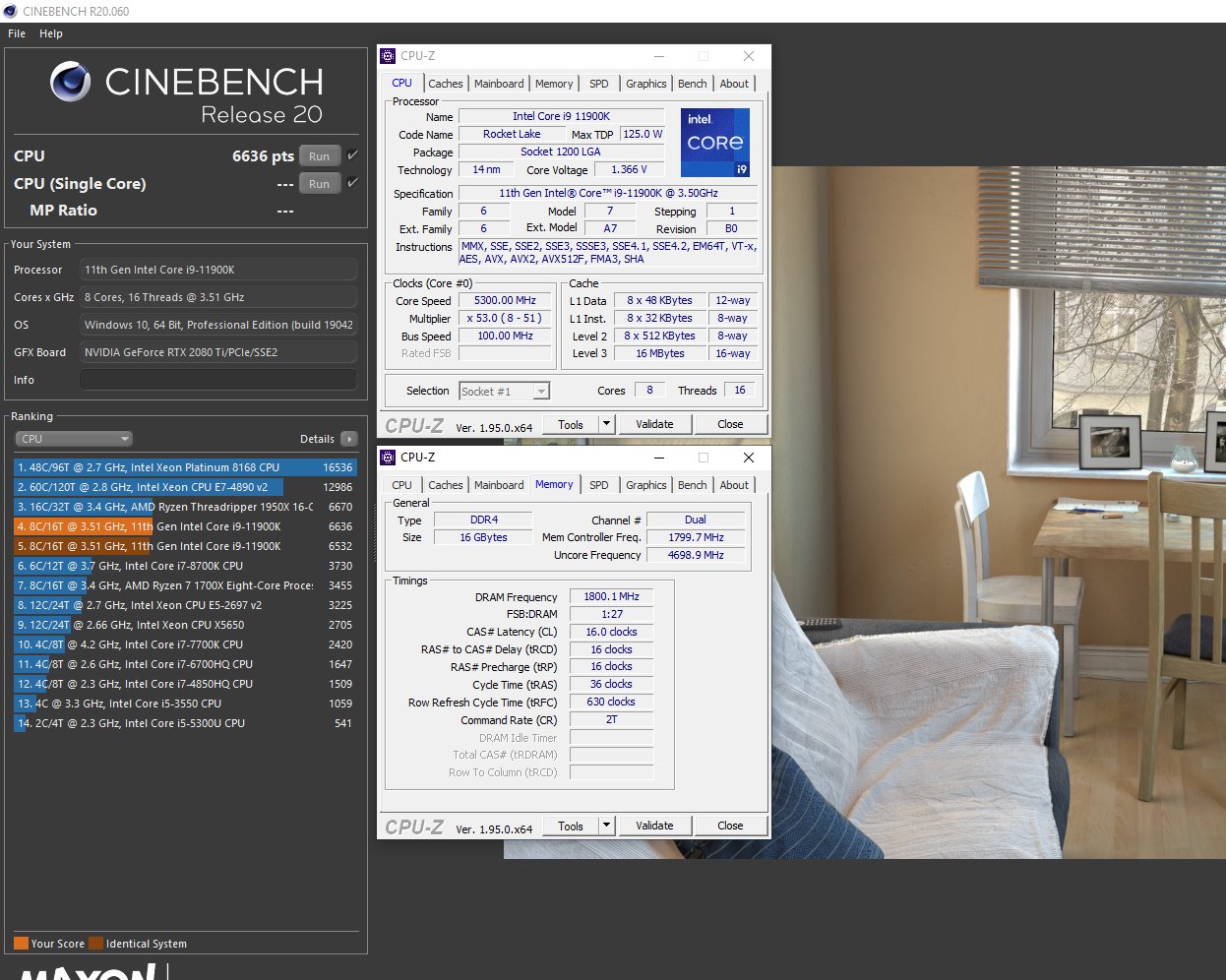Click the Your Score orange legend swatch

coord(21,944)
